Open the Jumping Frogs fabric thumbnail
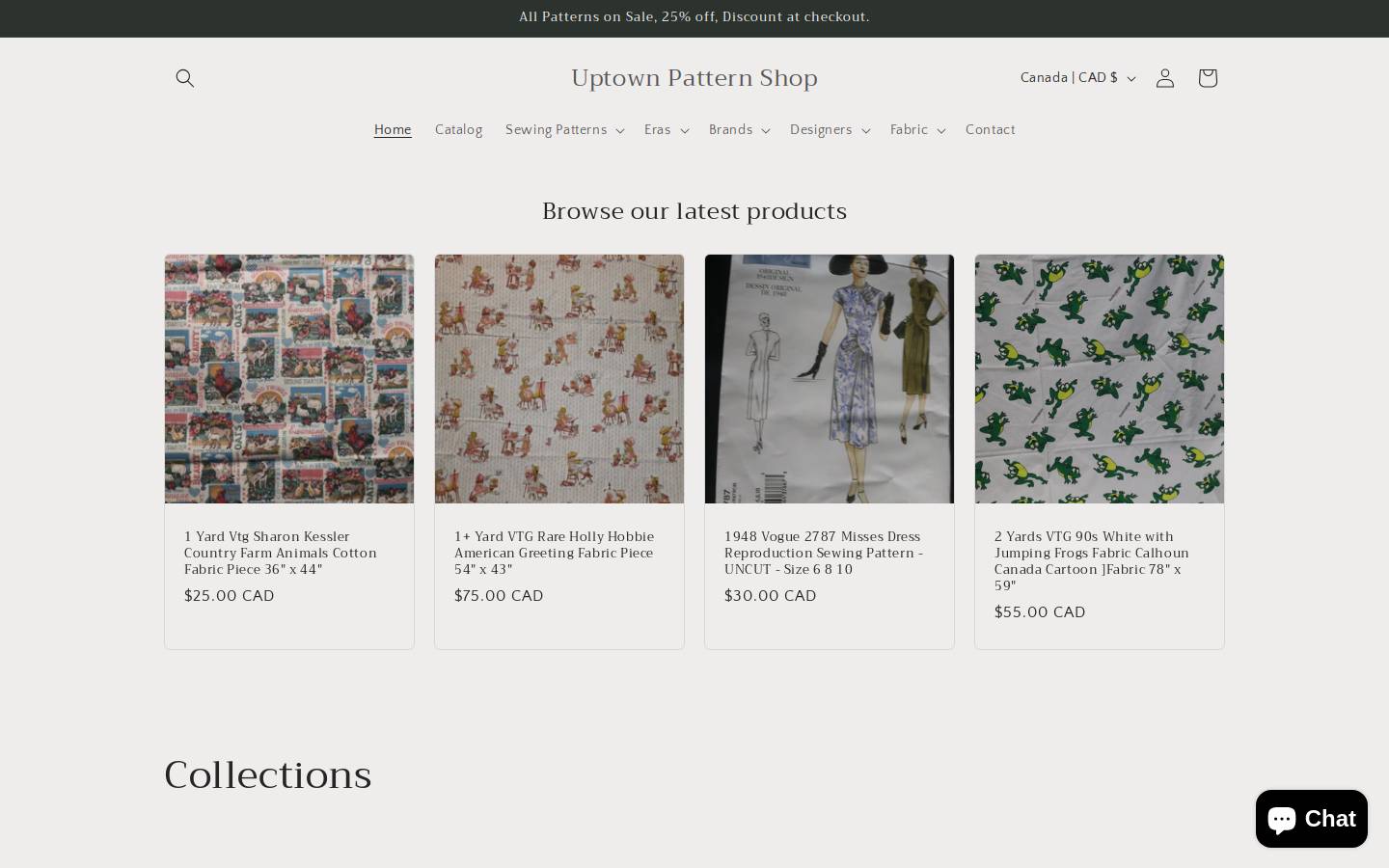This screenshot has height=868, width=1389. 1100,379
